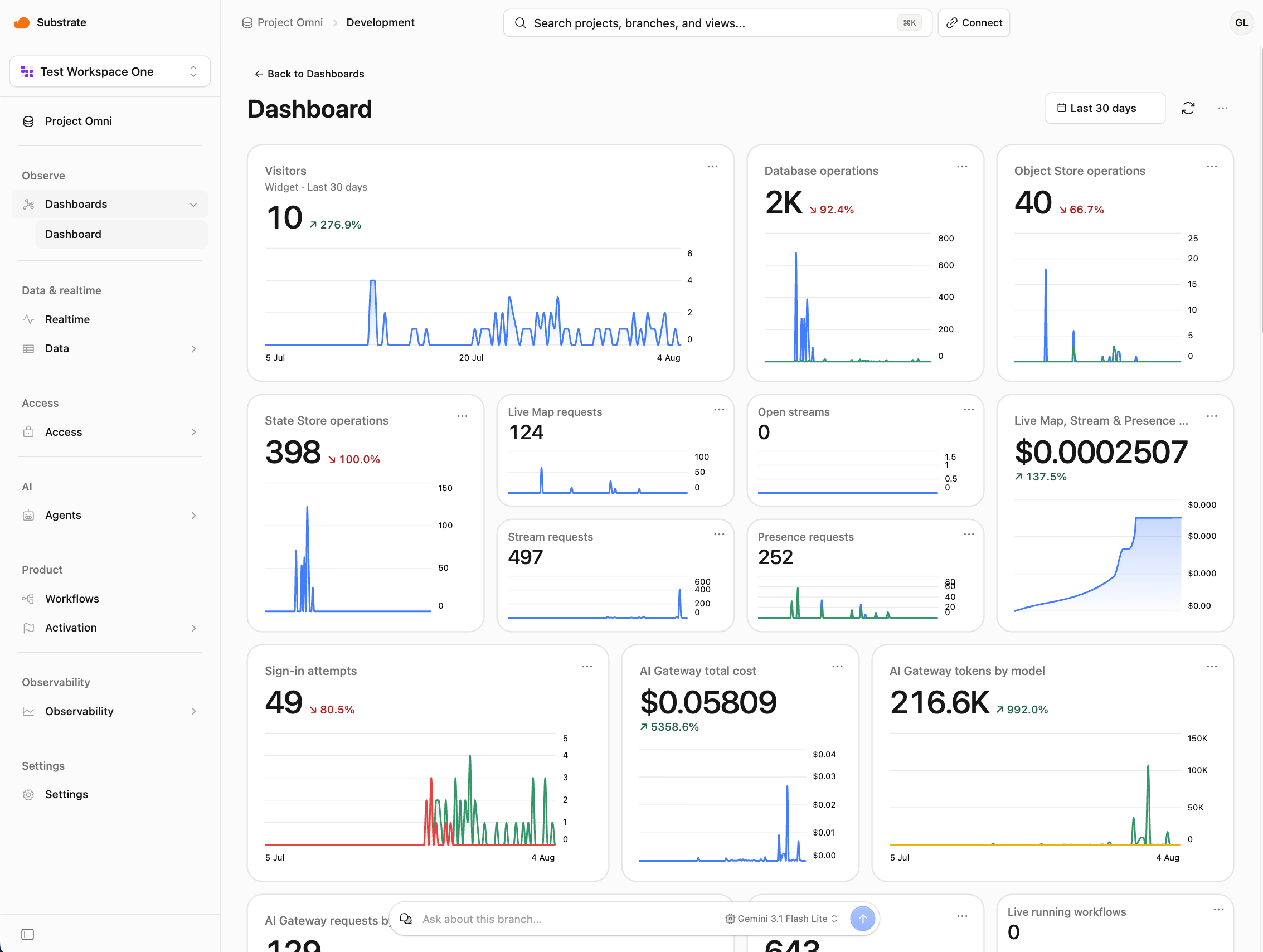
Task: Expand the Activation sidebar item
Action: pos(110,628)
